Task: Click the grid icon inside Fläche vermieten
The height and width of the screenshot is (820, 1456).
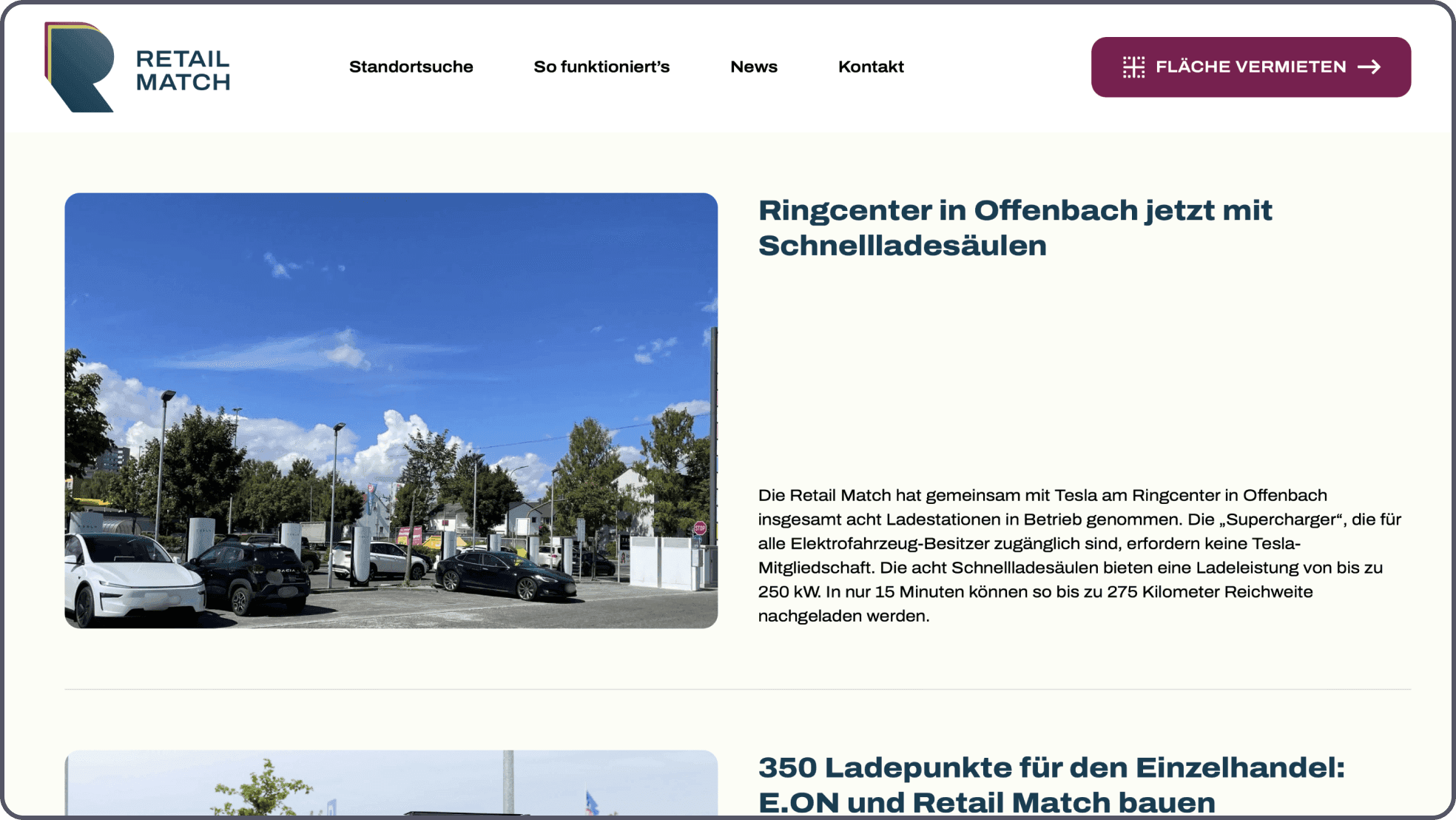Action: (x=1133, y=67)
